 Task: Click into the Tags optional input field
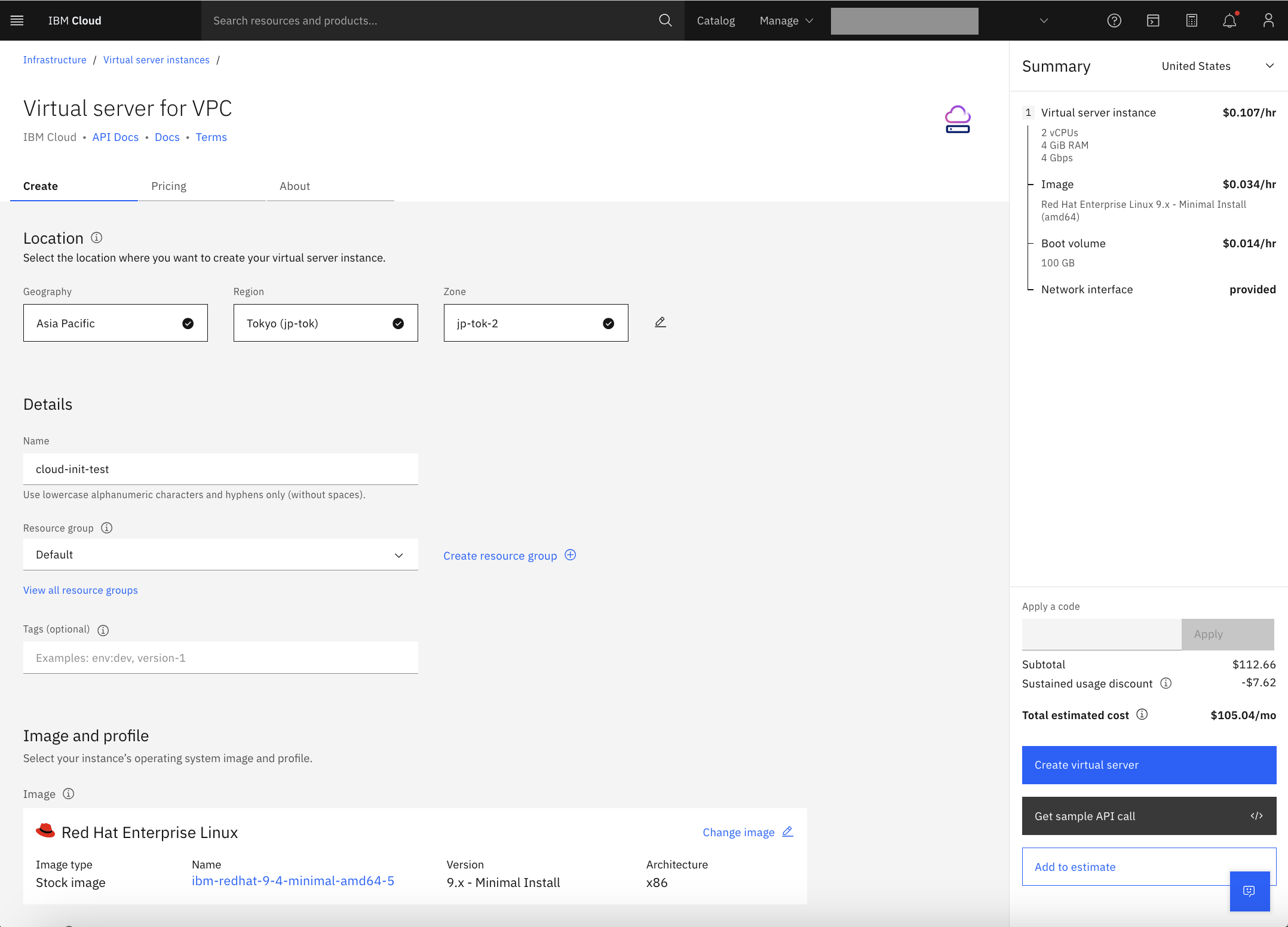tap(220, 658)
